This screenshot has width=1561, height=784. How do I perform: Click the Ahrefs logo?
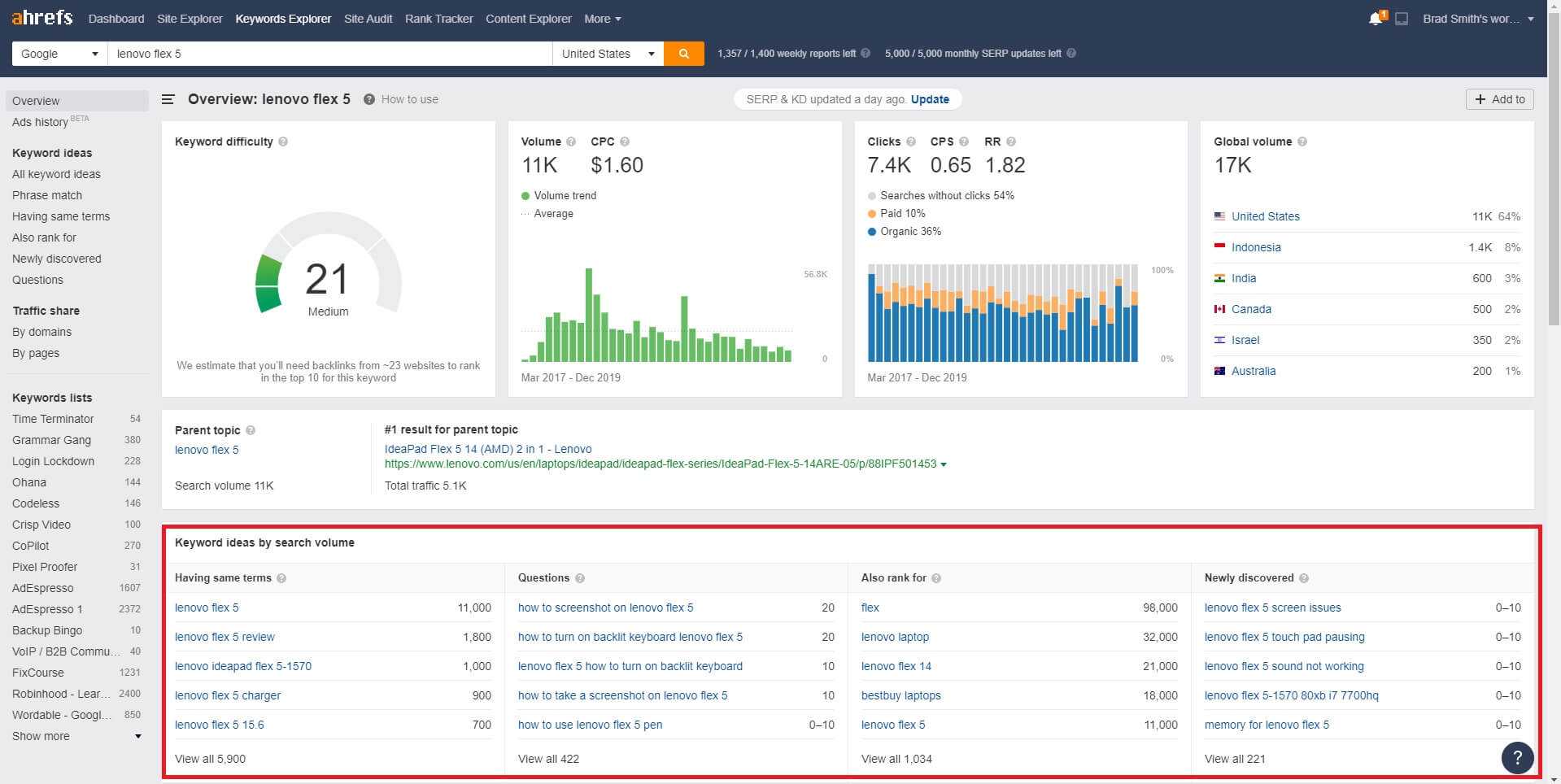point(42,18)
